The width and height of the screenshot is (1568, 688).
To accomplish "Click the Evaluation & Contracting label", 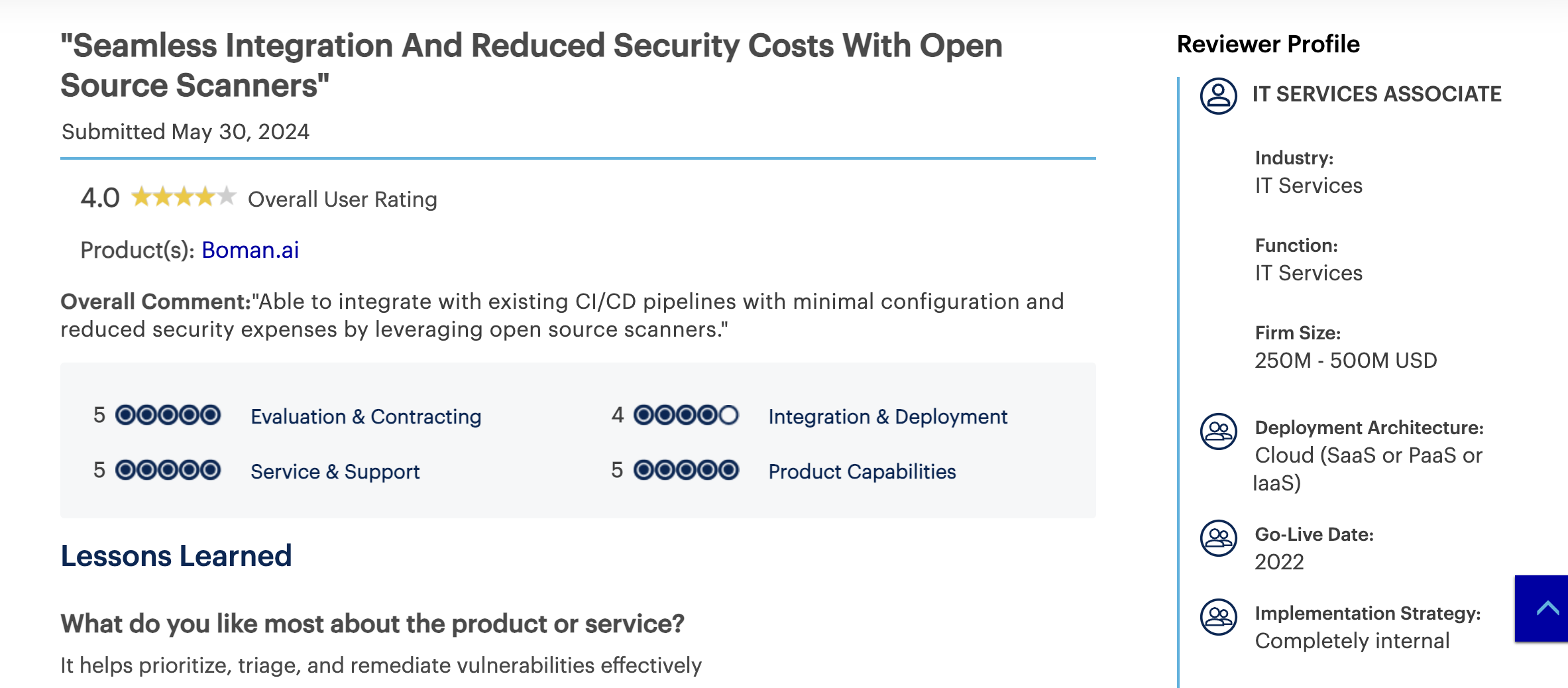I will pyautogui.click(x=366, y=416).
